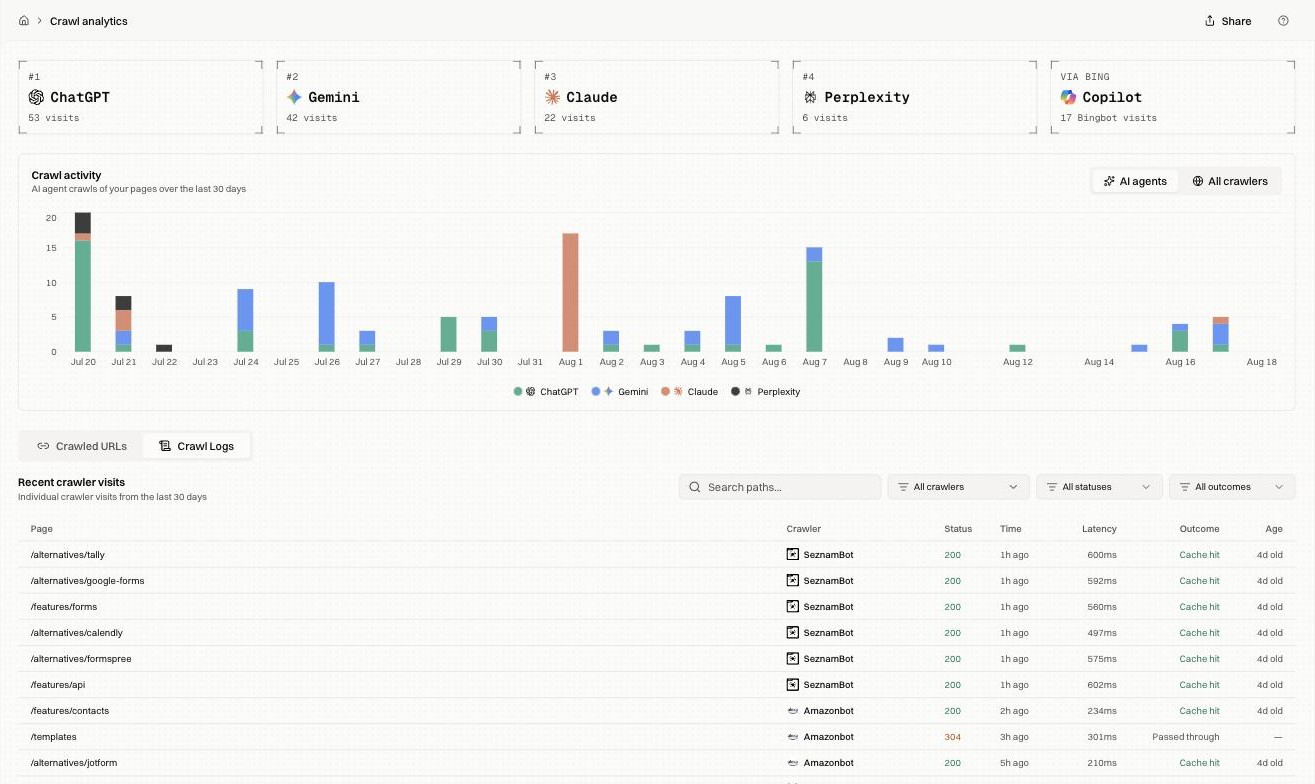Viewport: 1315px width, 784px height.
Task: Click the Crawl analytics breadcrumb
Action: coord(89,21)
